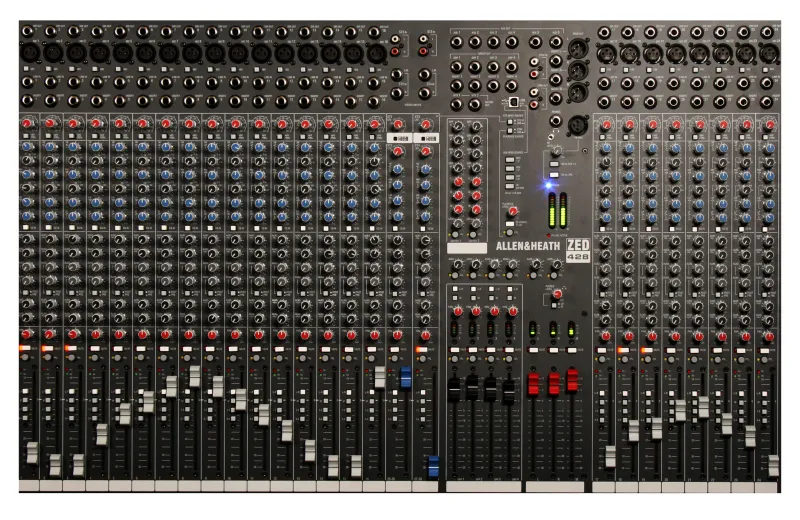Click the channel 24 fader cap
Image resolution: width=800 pixels, height=520 pixels.
(x=773, y=465)
